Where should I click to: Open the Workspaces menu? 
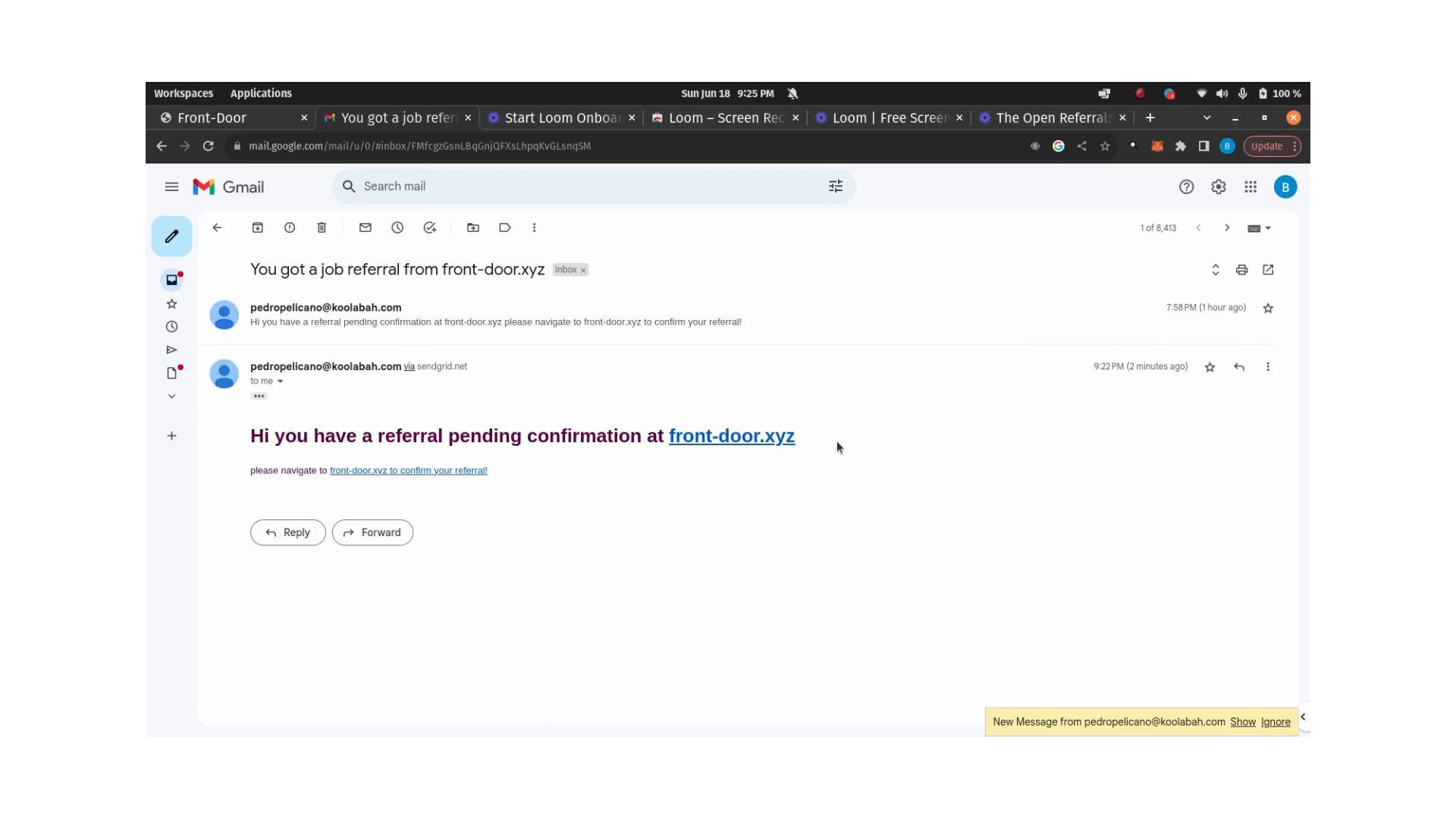pos(184,93)
